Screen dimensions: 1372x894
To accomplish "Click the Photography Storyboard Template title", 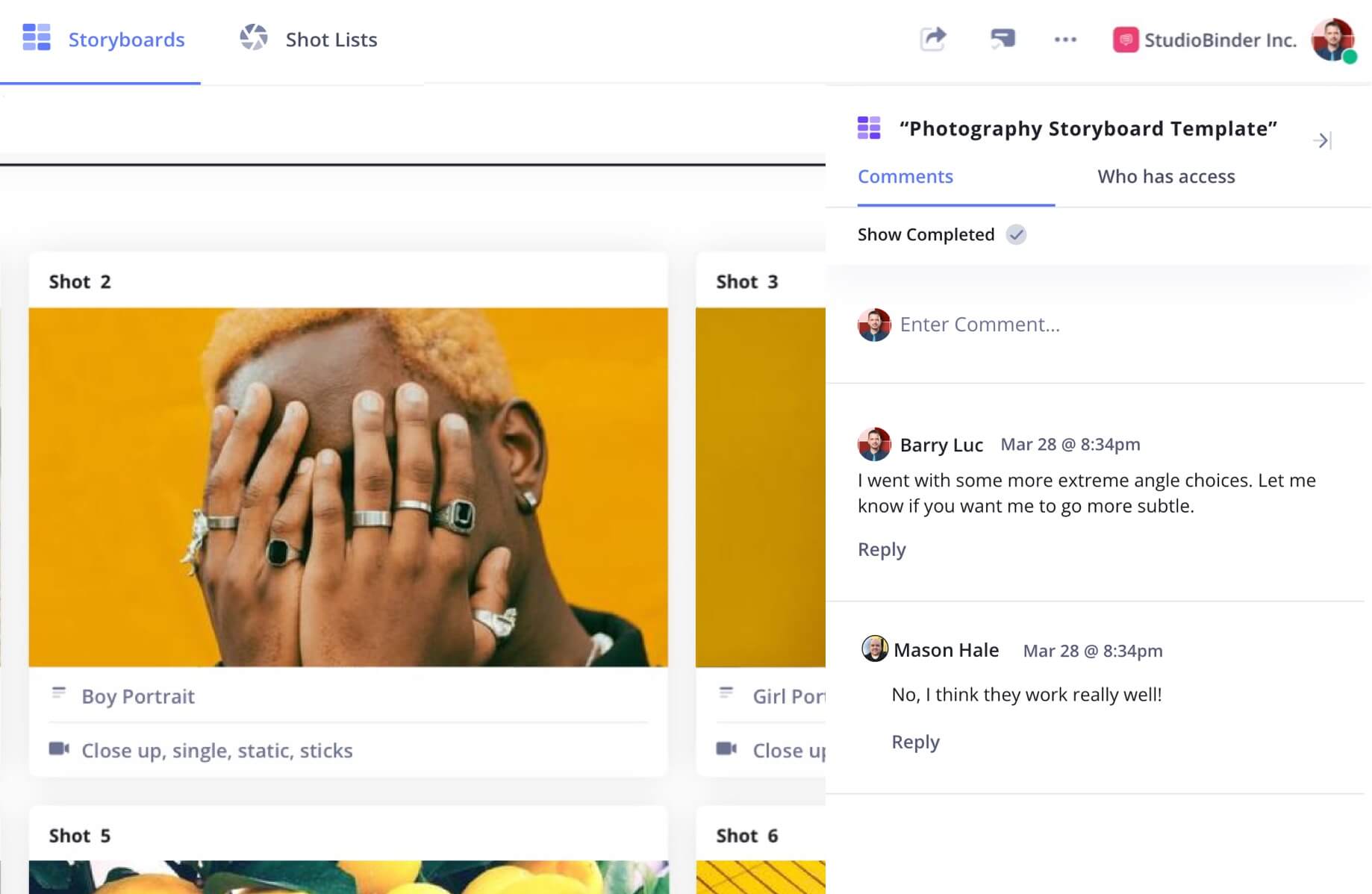I will [x=1088, y=128].
